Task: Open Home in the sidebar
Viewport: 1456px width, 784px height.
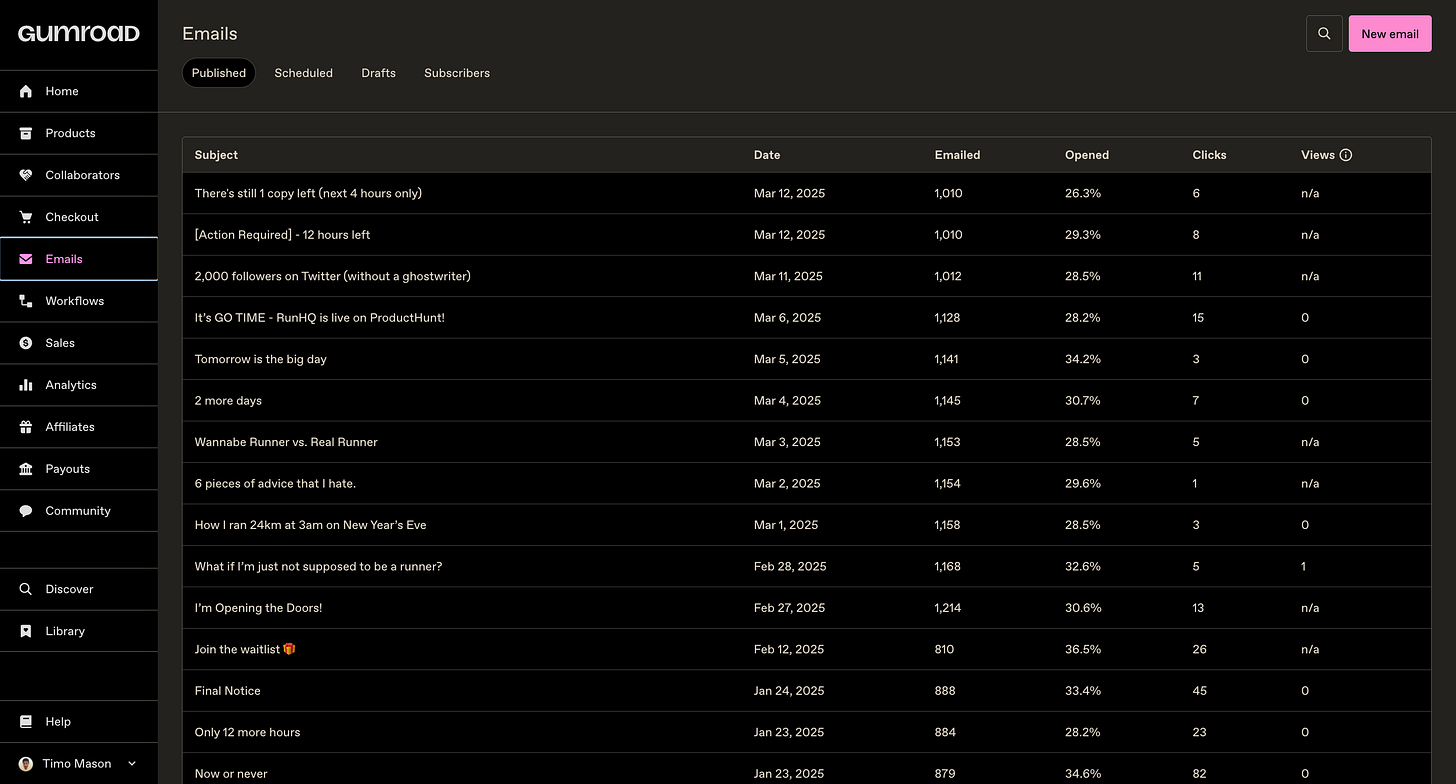Action: [x=78, y=91]
